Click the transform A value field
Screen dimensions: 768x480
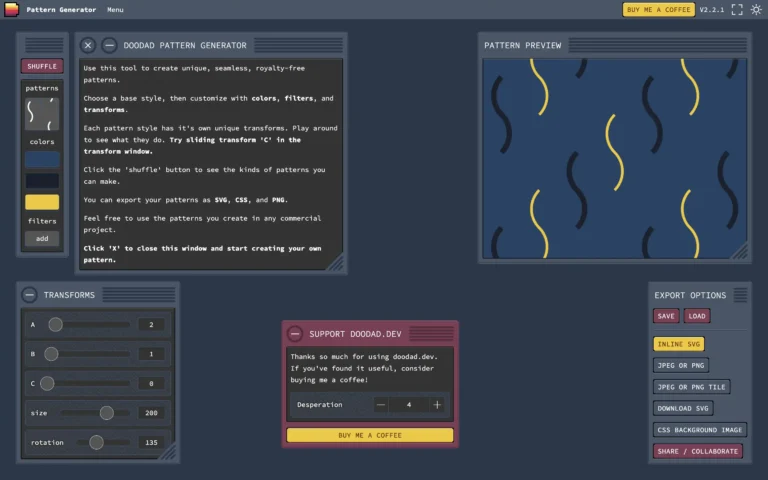pyautogui.click(x=152, y=325)
